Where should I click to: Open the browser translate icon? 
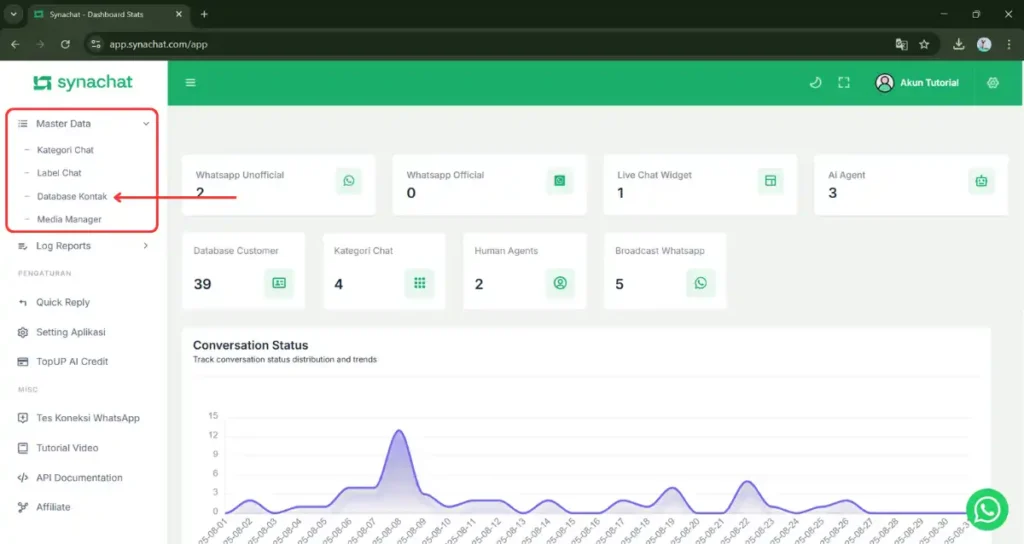(901, 44)
